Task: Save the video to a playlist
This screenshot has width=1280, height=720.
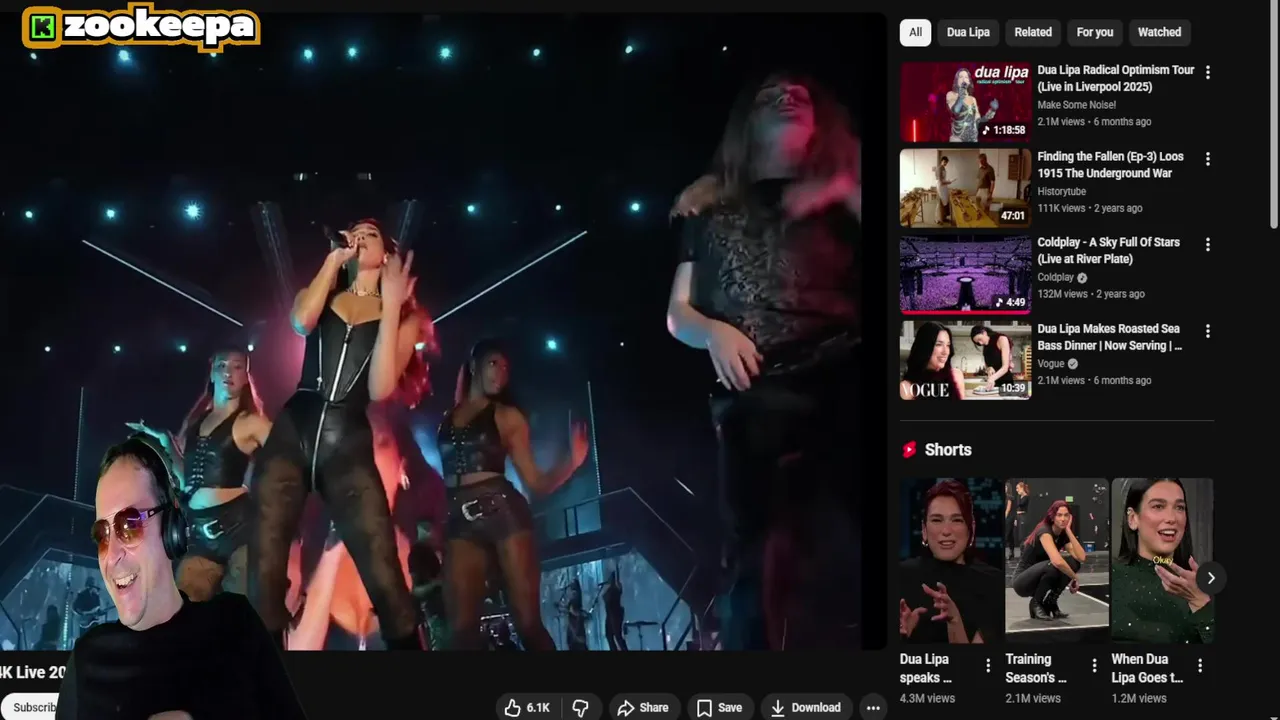Action: 720,707
